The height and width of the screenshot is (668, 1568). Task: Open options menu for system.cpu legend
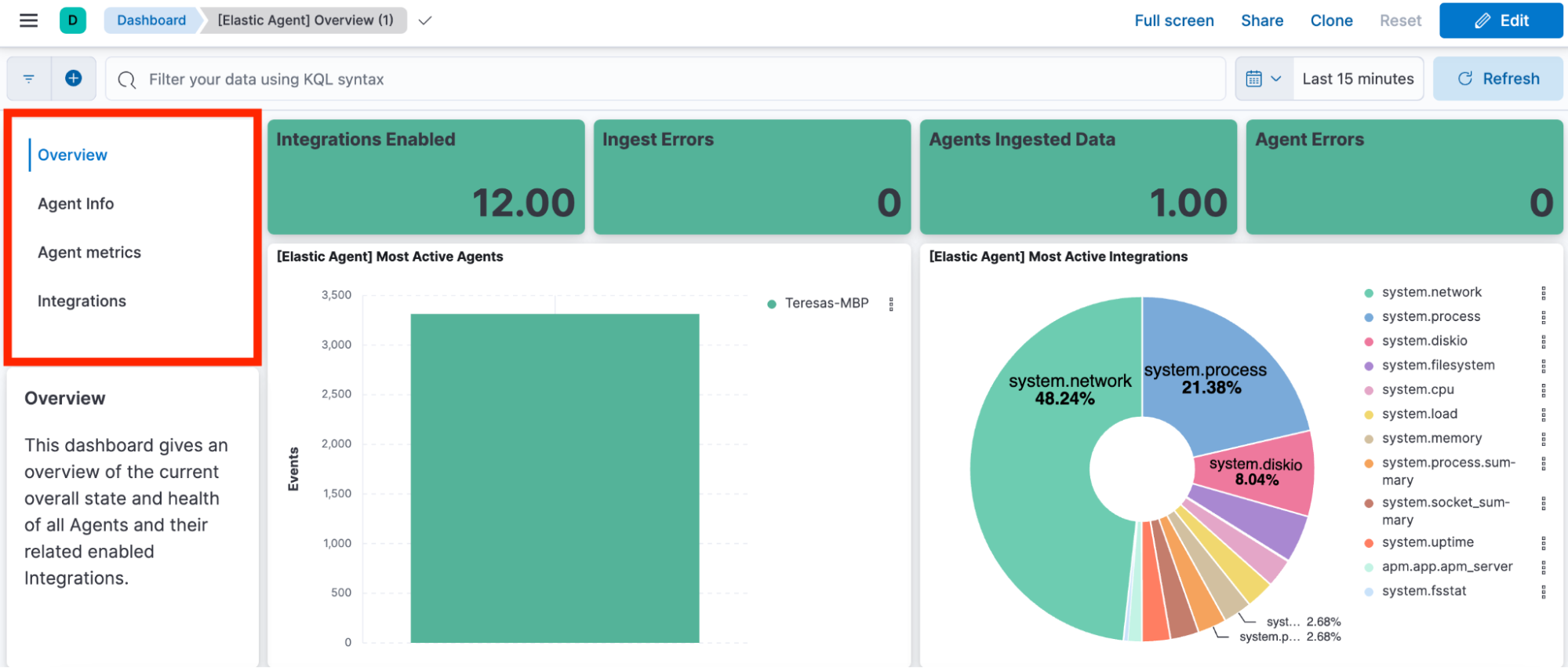pos(1543,390)
